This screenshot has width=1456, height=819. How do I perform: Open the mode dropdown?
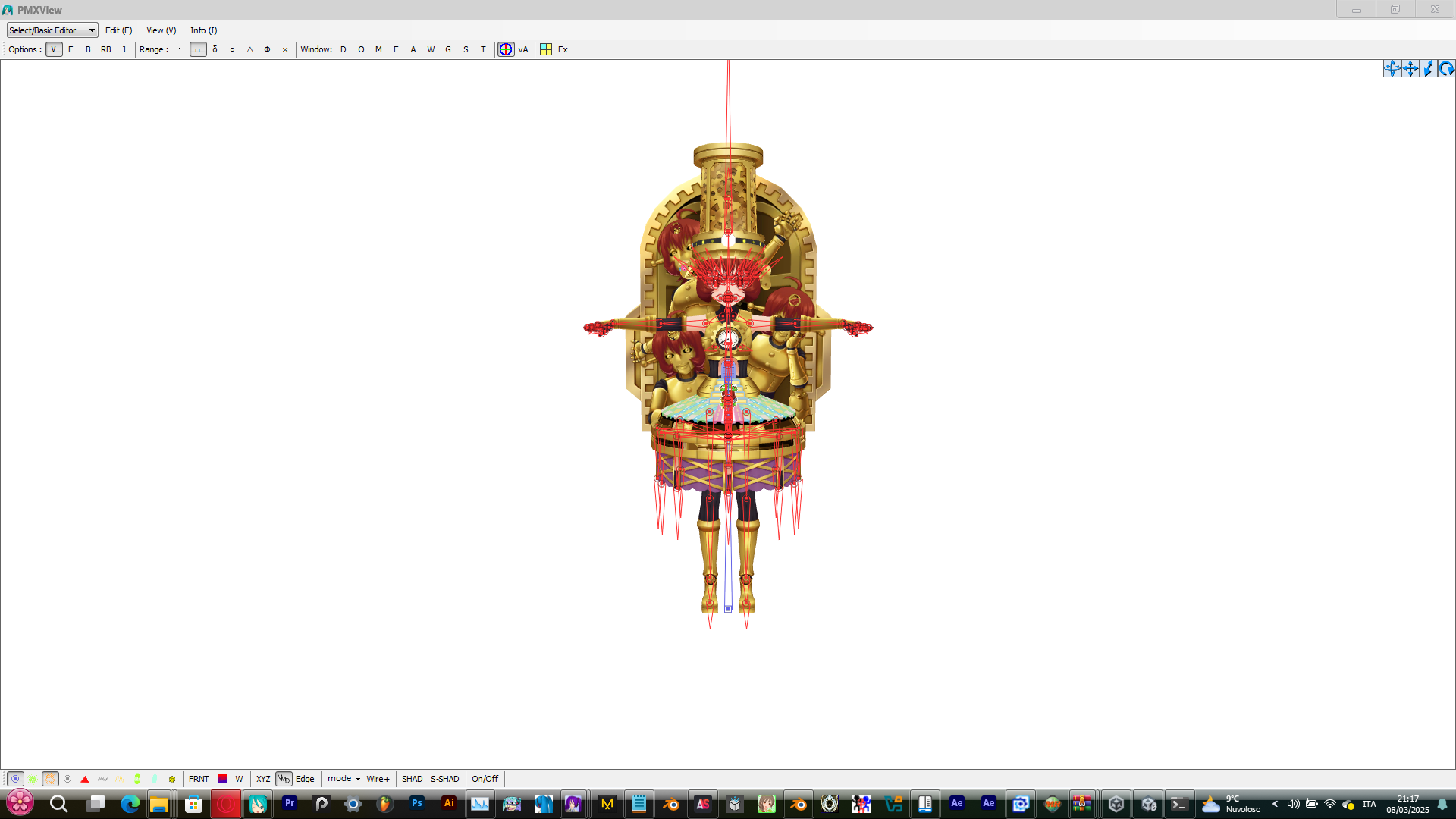click(x=344, y=779)
